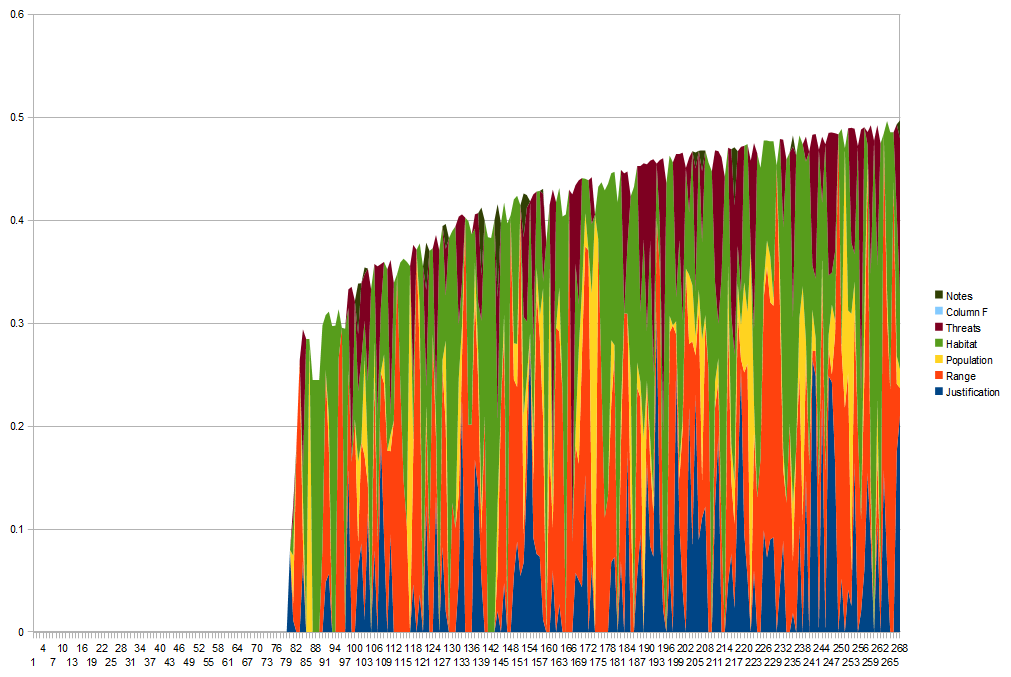Select the 0.1 value on the vertical axis
This screenshot has height=677, width=1011.
[17, 530]
